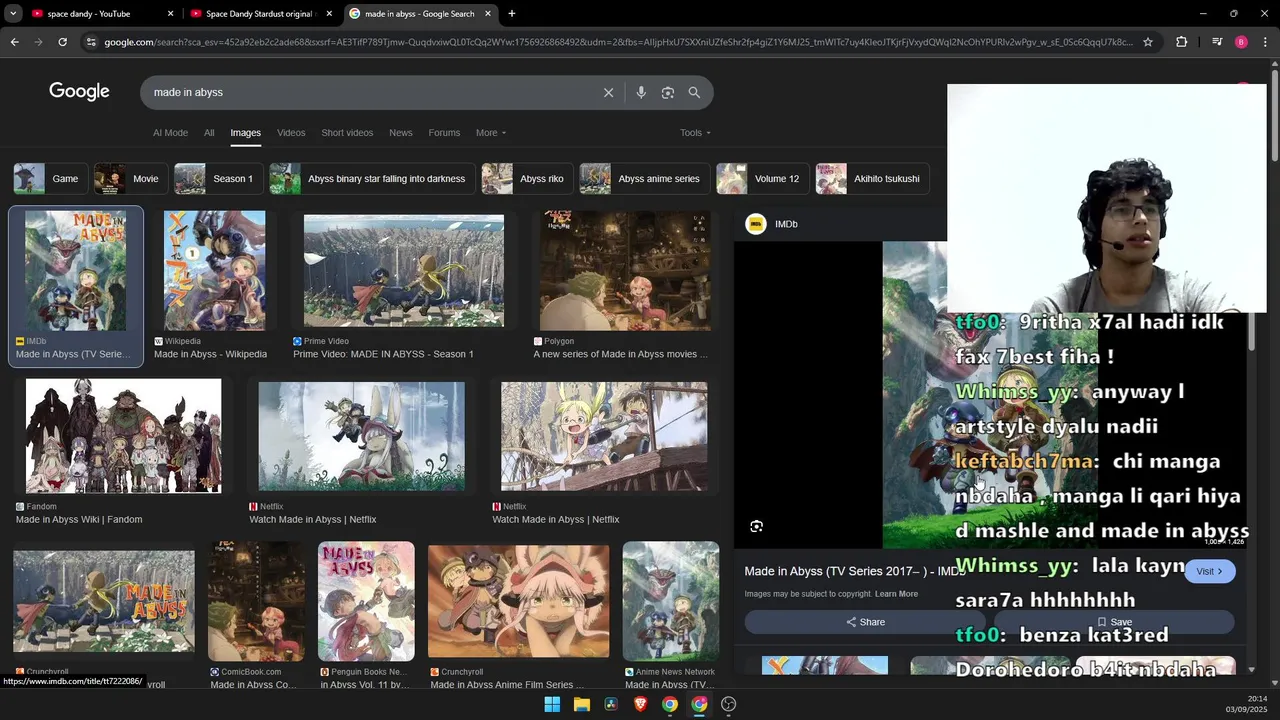The image size is (1280, 720).
Task: Close the space dandy YouTube tab
Action: tap(170, 14)
